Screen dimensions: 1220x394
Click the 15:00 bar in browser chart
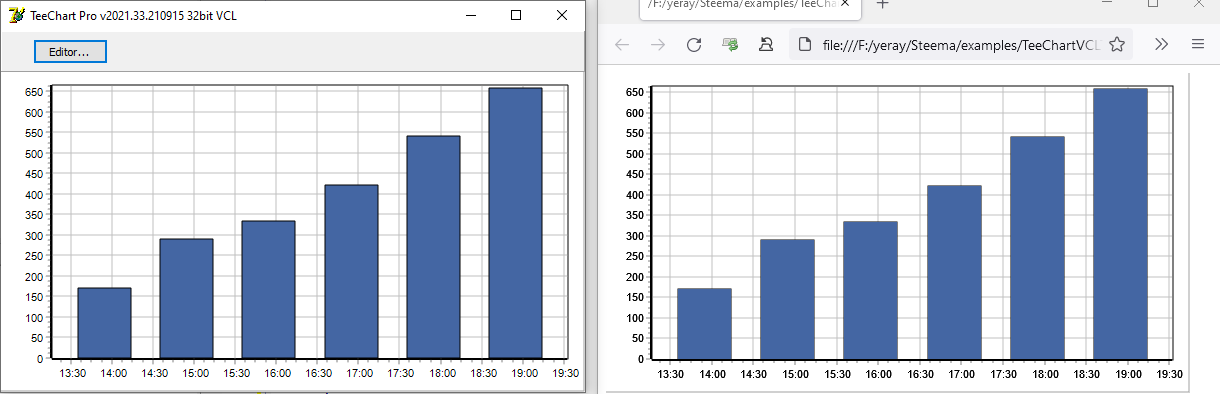coord(788,299)
